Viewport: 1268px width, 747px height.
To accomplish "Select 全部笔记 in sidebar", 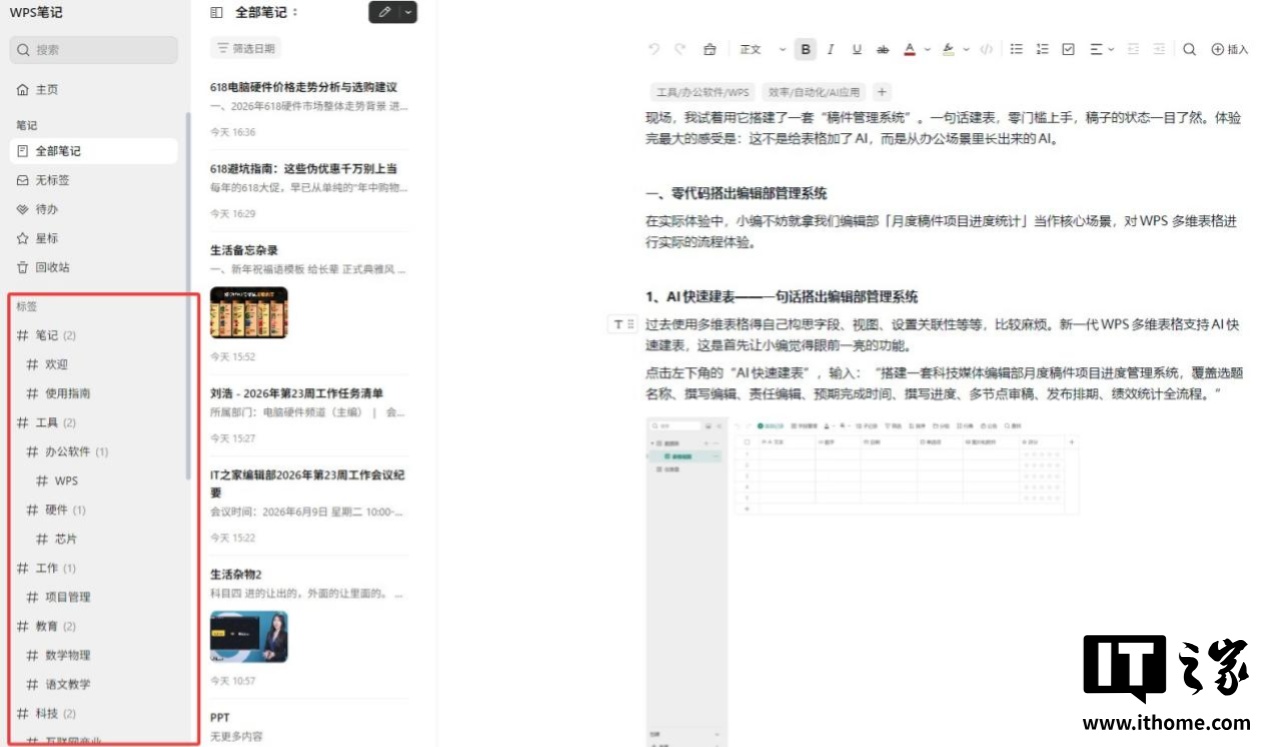I will tap(94, 151).
